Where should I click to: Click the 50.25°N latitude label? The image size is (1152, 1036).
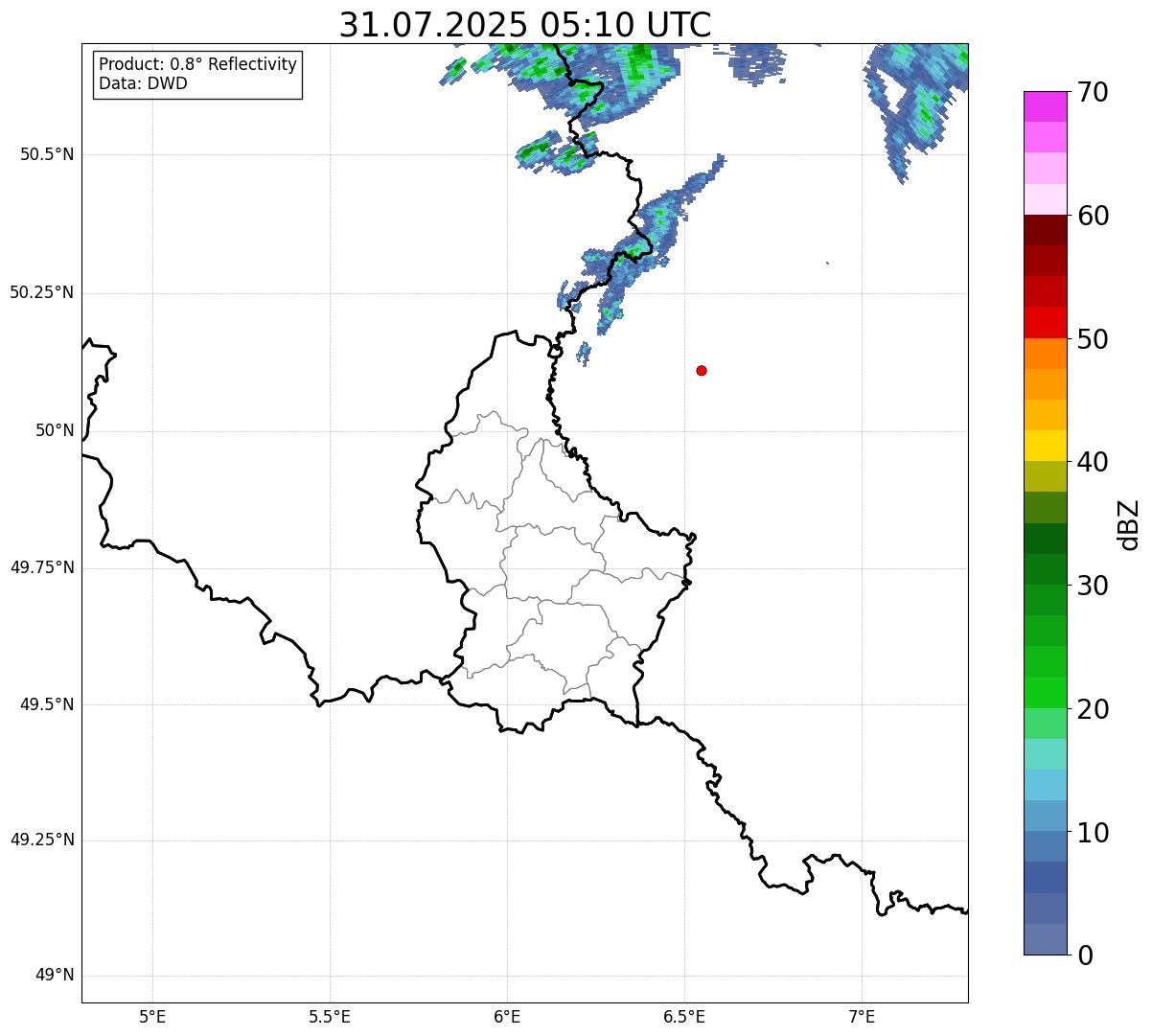[41, 292]
